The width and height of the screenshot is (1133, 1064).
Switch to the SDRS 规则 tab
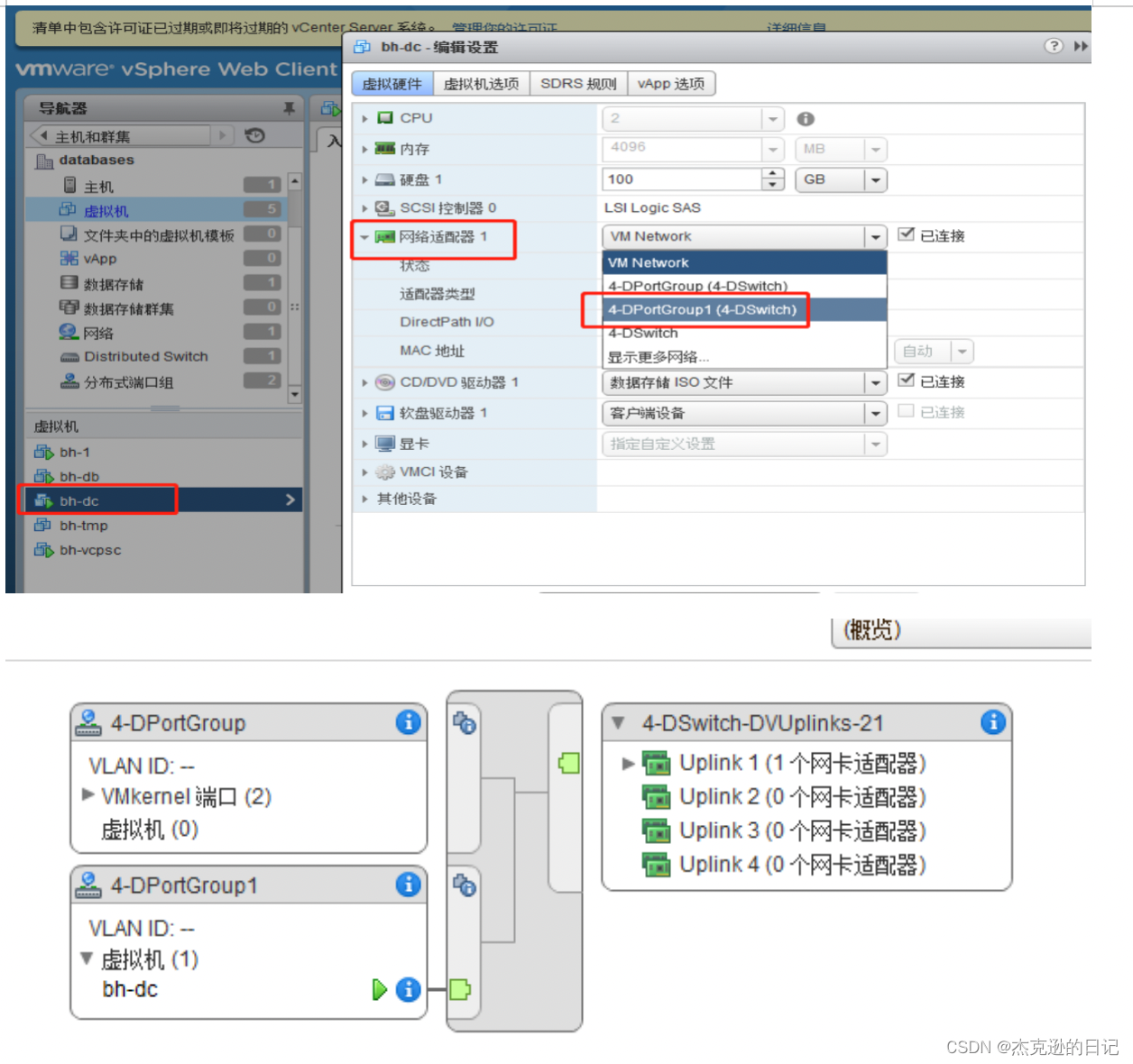click(578, 84)
